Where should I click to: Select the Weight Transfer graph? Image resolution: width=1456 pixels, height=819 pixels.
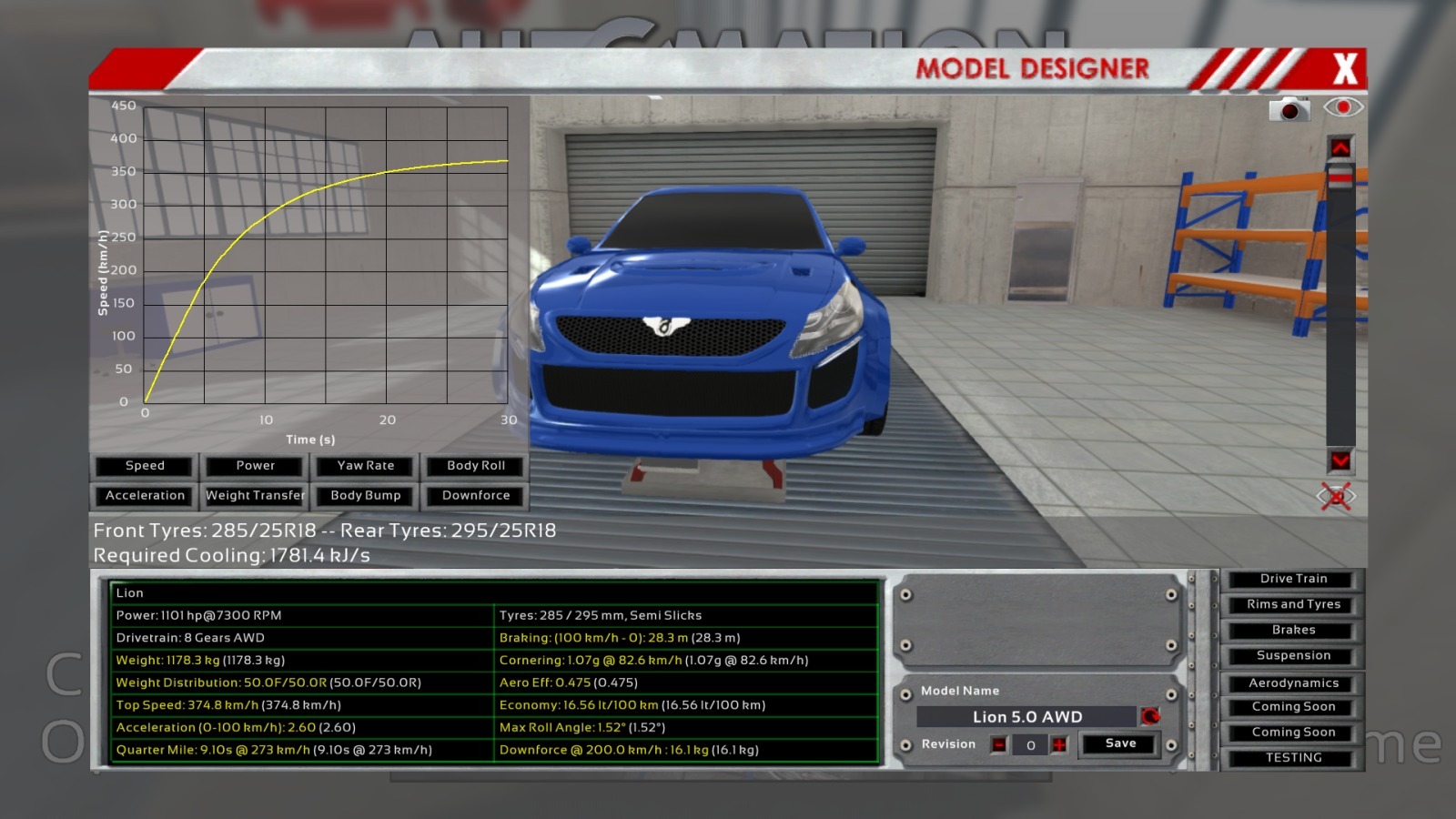255,496
